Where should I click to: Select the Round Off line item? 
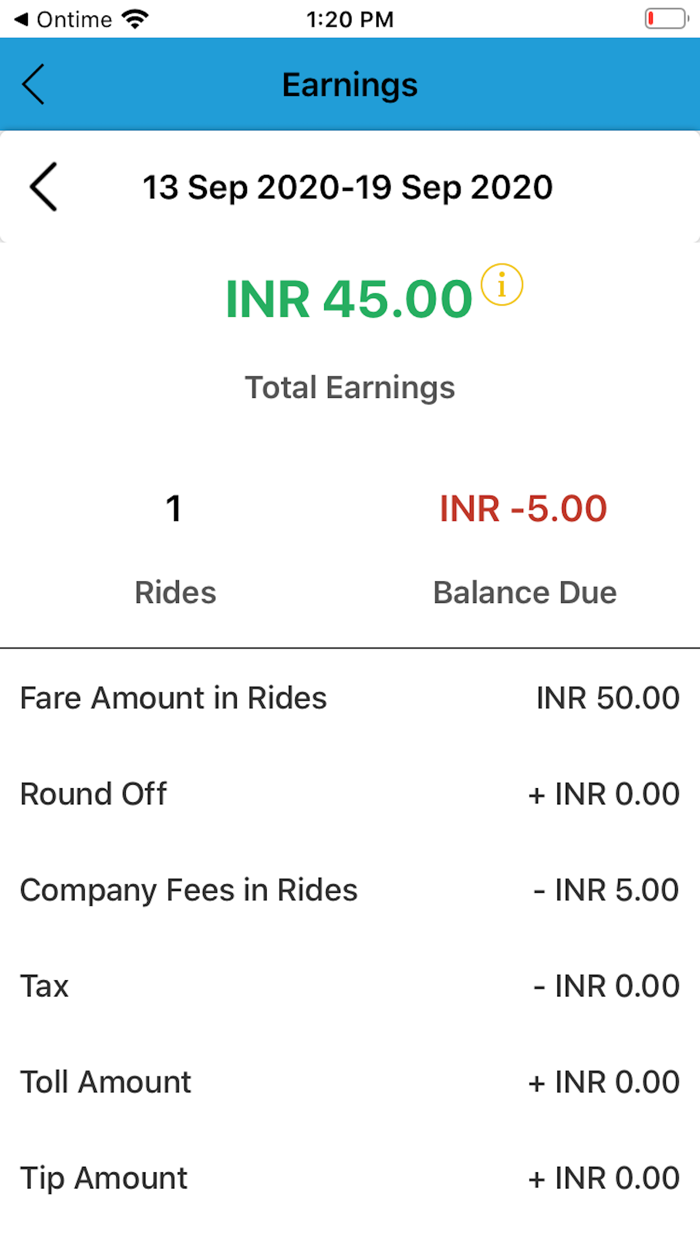coord(349,793)
